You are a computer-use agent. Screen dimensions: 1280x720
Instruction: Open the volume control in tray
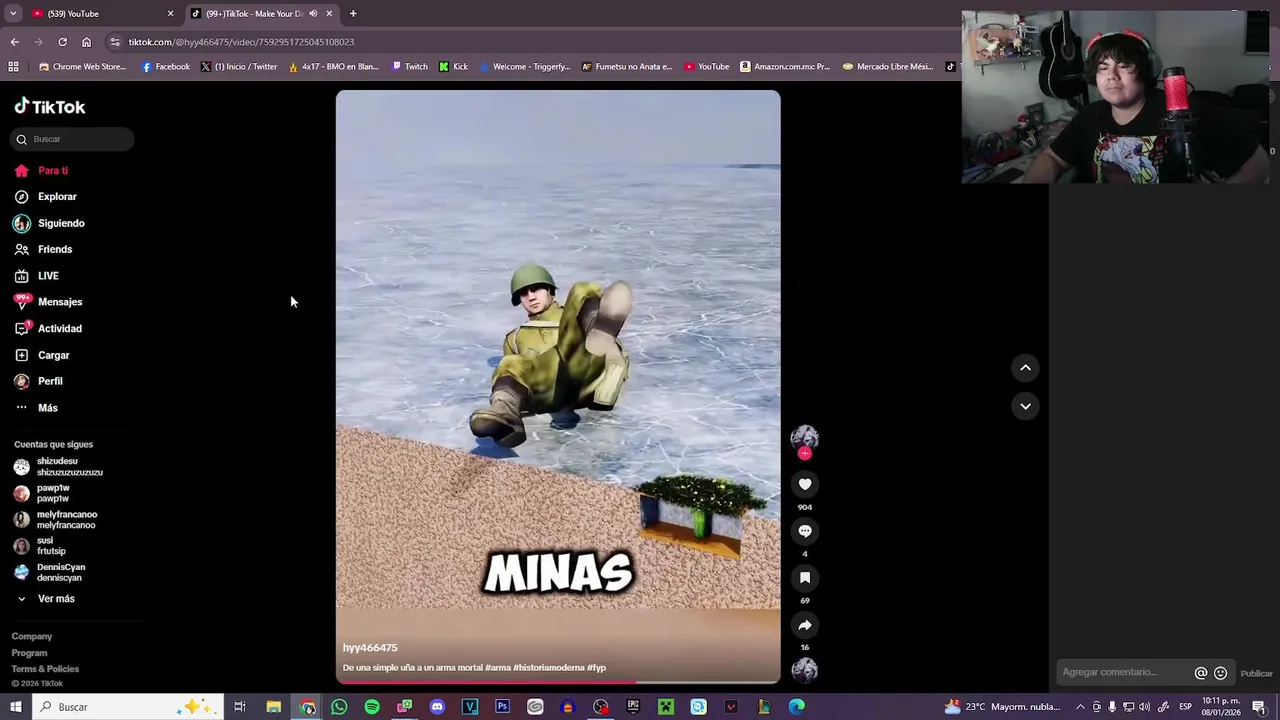(x=1144, y=707)
